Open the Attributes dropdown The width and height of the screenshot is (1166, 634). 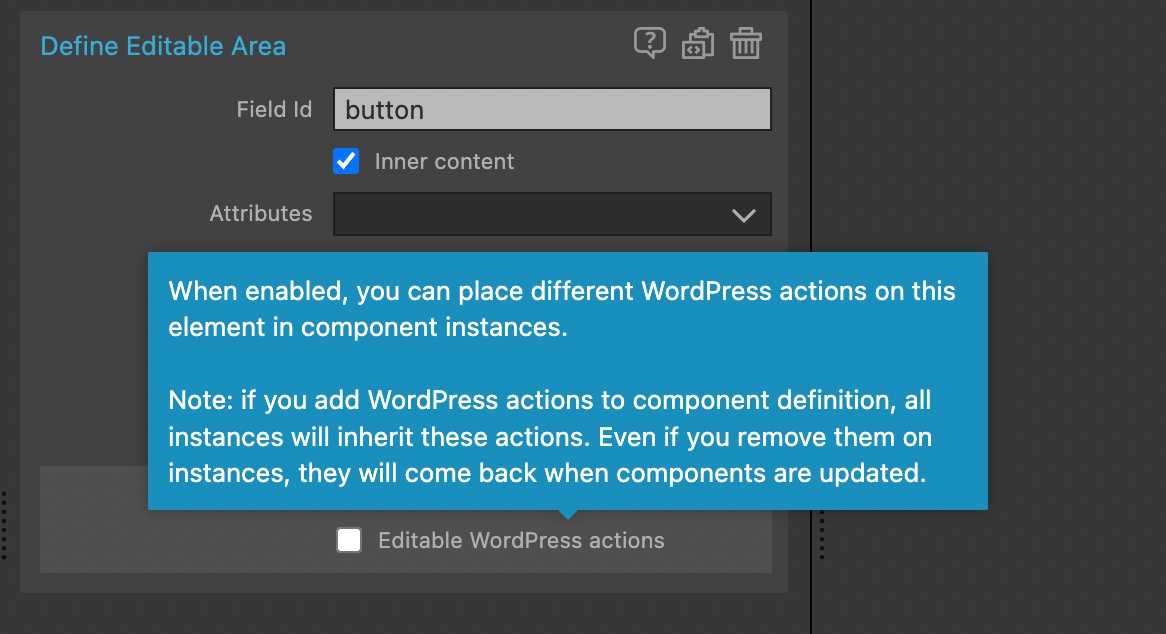click(x=552, y=214)
